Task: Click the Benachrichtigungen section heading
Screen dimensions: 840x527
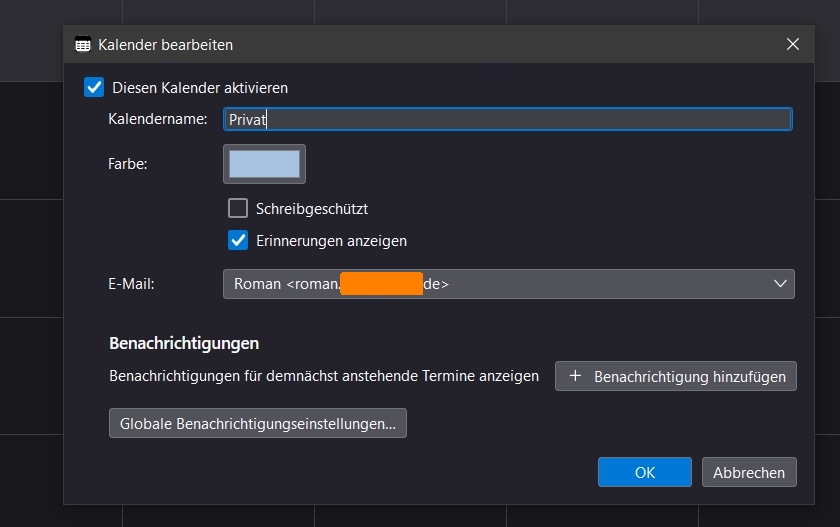Action: [x=184, y=343]
